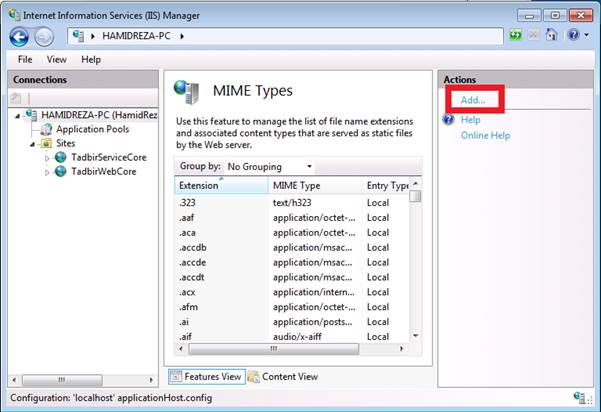Image resolution: width=601 pixels, height=412 pixels.
Task: Click the Forward navigation arrow button
Action: [x=44, y=37]
